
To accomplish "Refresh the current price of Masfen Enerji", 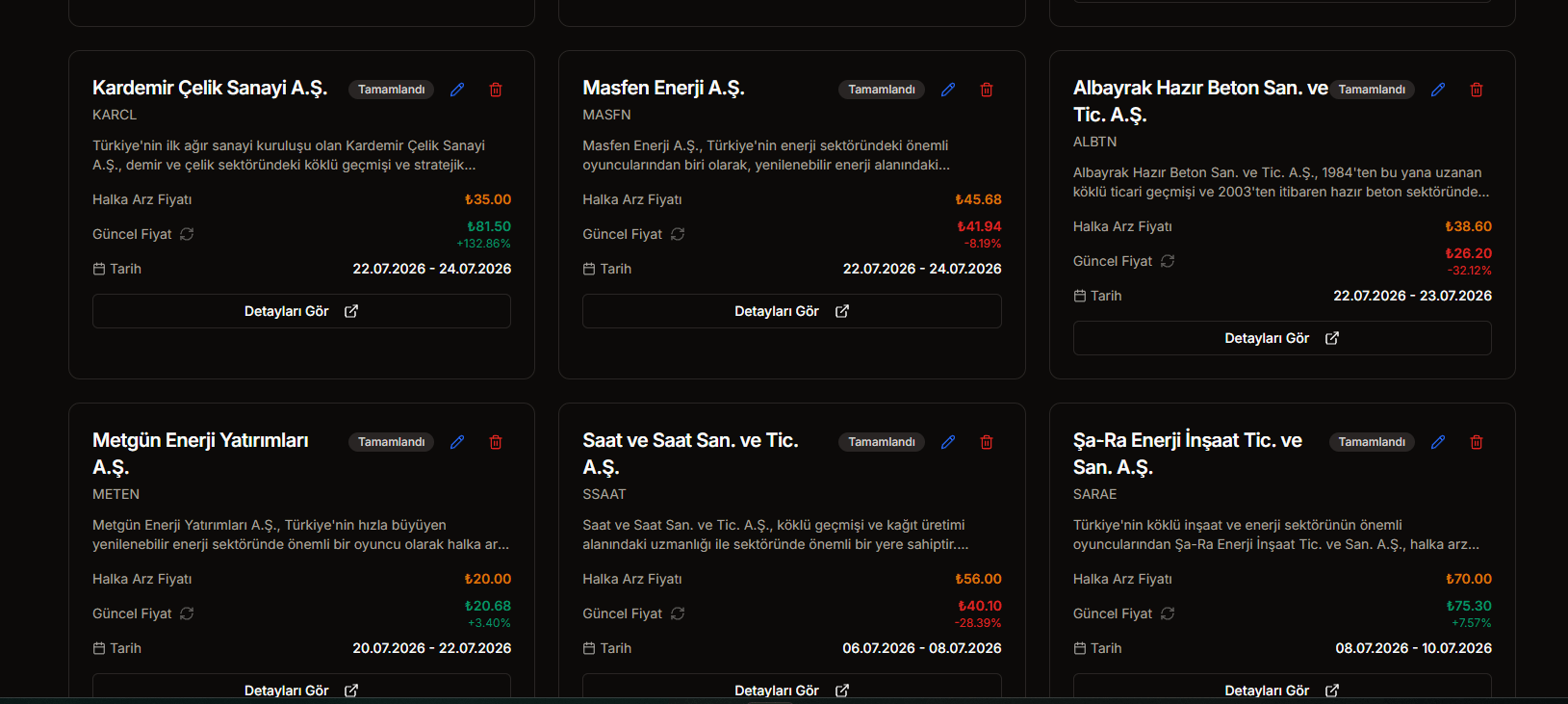I will click(678, 234).
